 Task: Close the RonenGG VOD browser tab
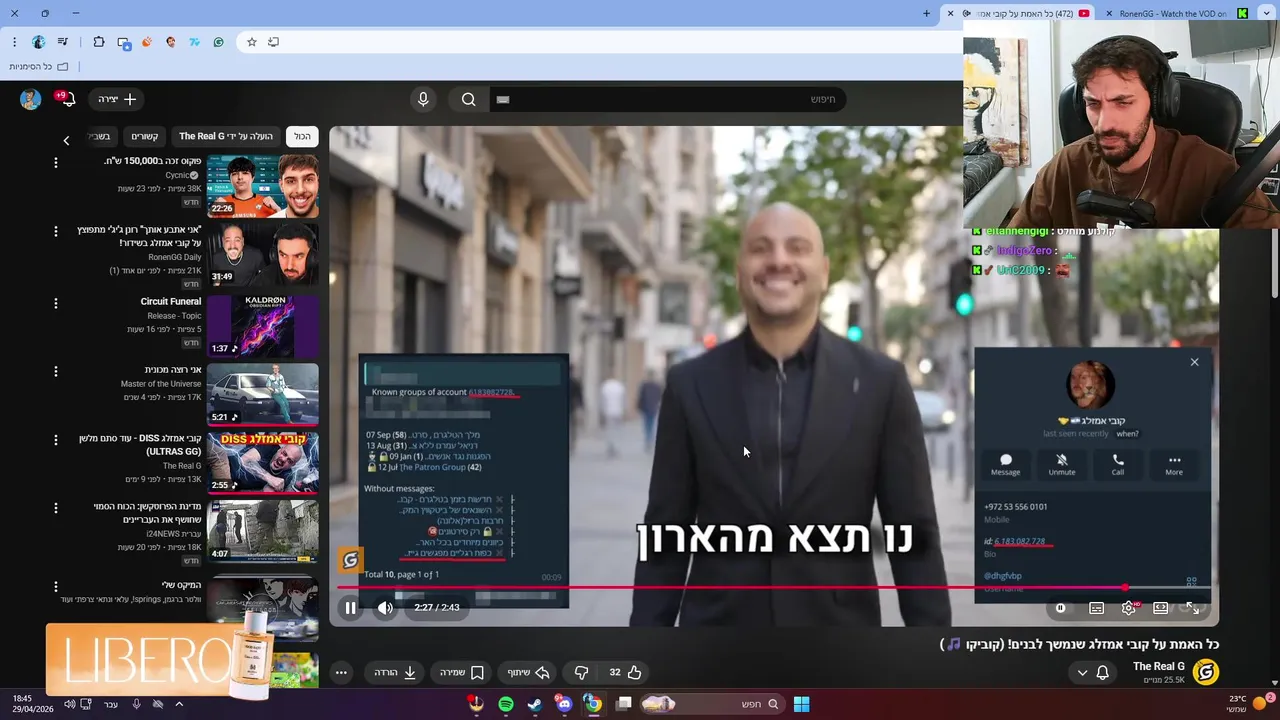pyautogui.click(x=1108, y=13)
